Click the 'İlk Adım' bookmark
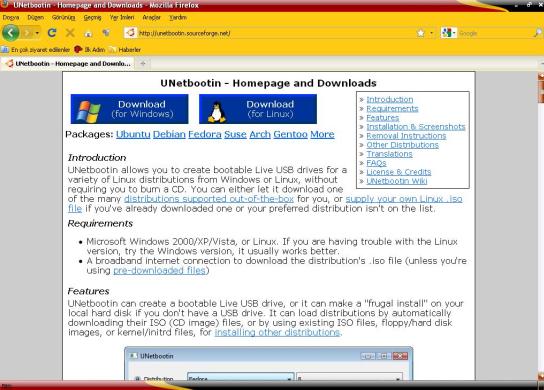 90,50
